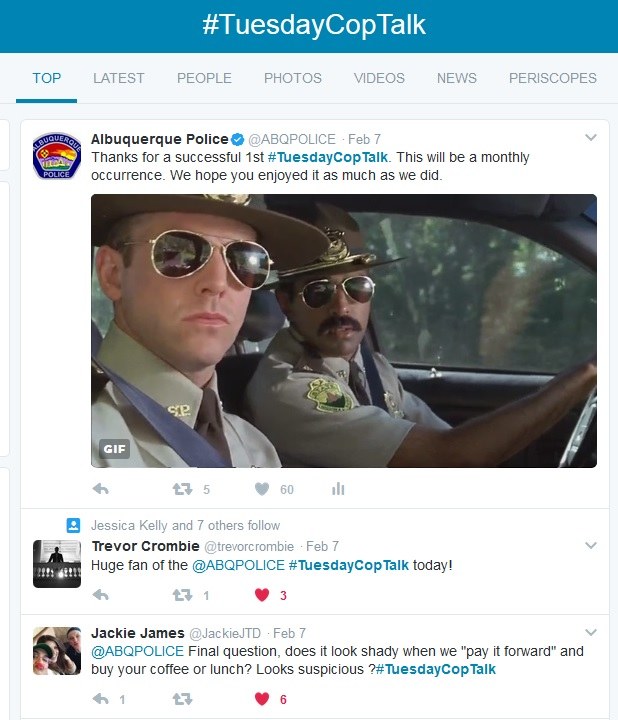Click #TuesdayCopTalk hashtag in Trevor Crombie's tweet
The image size is (618, 720).
348,565
